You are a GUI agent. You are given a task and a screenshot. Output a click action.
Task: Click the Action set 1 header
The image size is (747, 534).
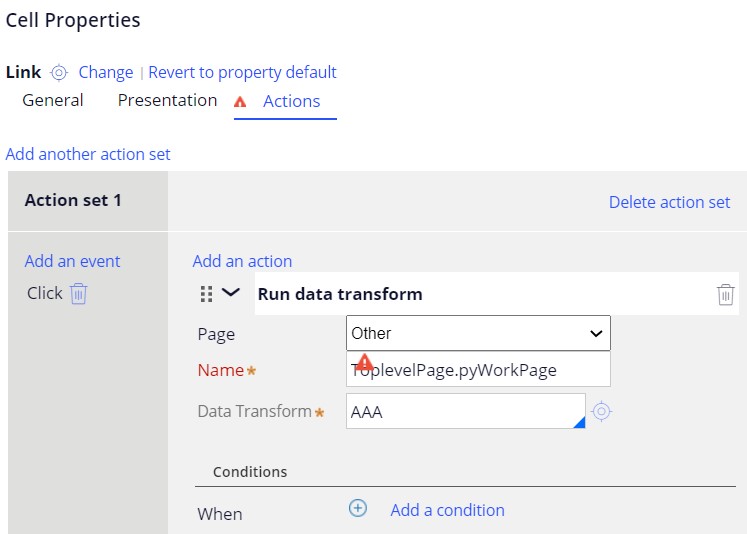[x=73, y=200]
